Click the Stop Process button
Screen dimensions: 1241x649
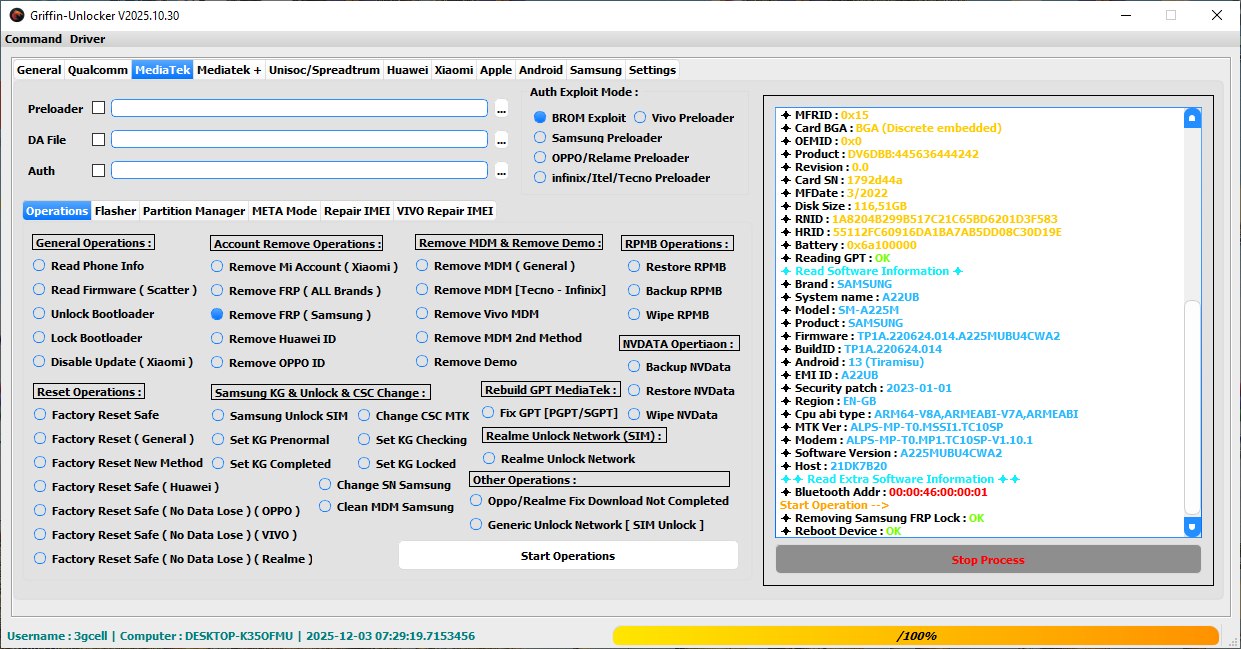pos(988,560)
